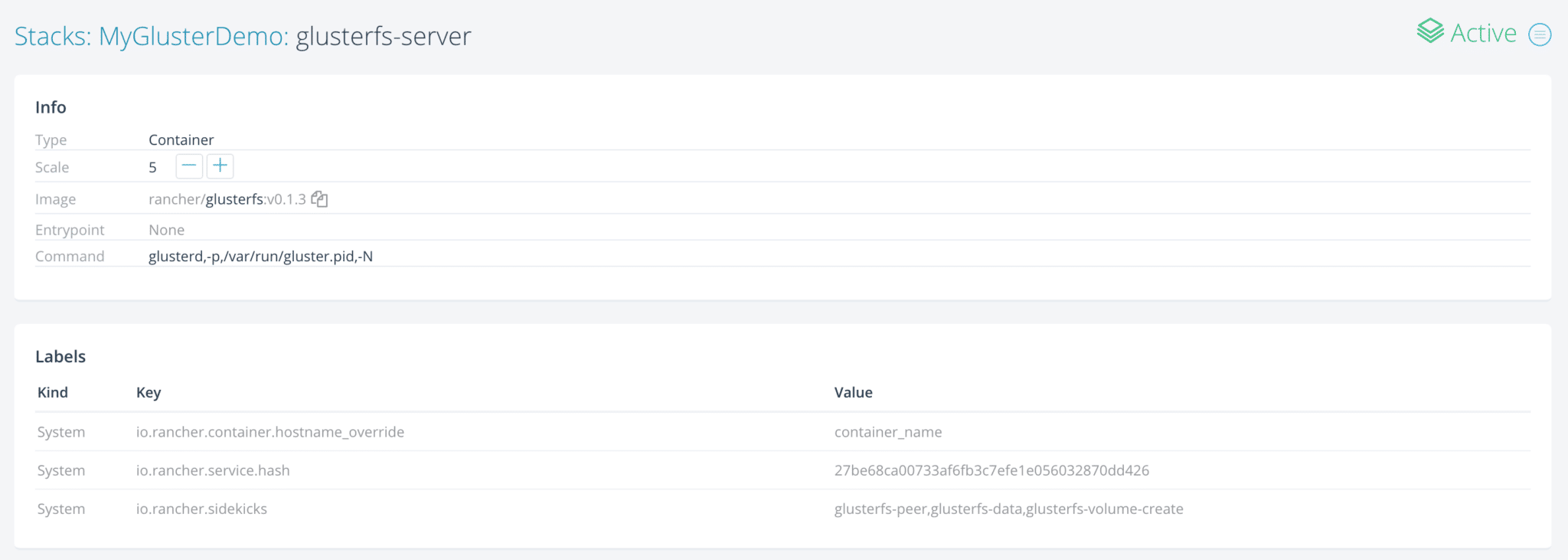The width and height of the screenshot is (1568, 560).
Task: Copy the rancher/glusterfs image name
Action: [x=320, y=199]
